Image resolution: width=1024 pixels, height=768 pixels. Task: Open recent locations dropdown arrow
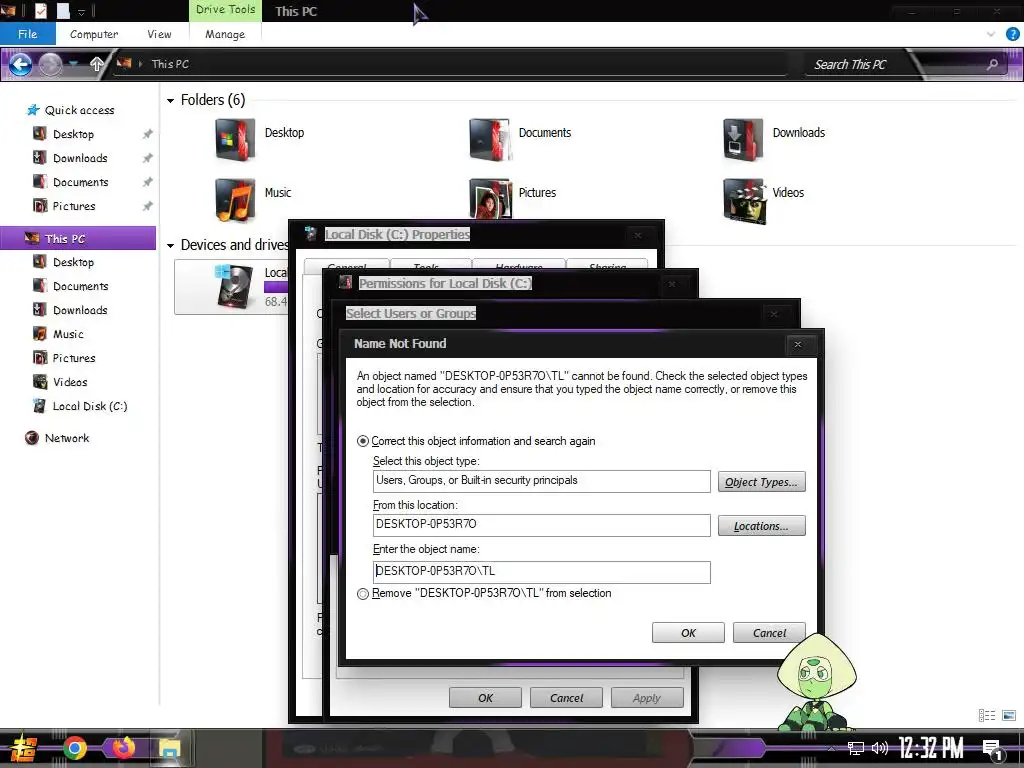click(x=74, y=64)
